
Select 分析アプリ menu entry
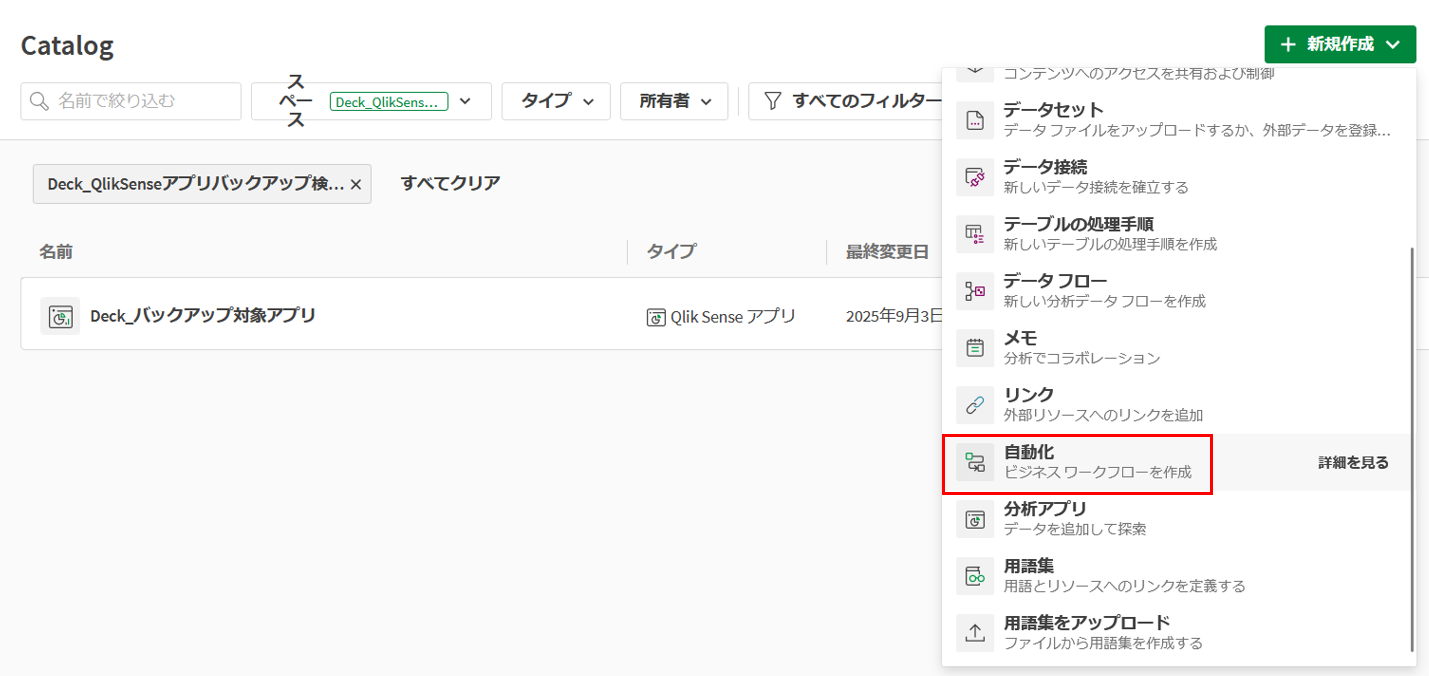(x=1179, y=519)
